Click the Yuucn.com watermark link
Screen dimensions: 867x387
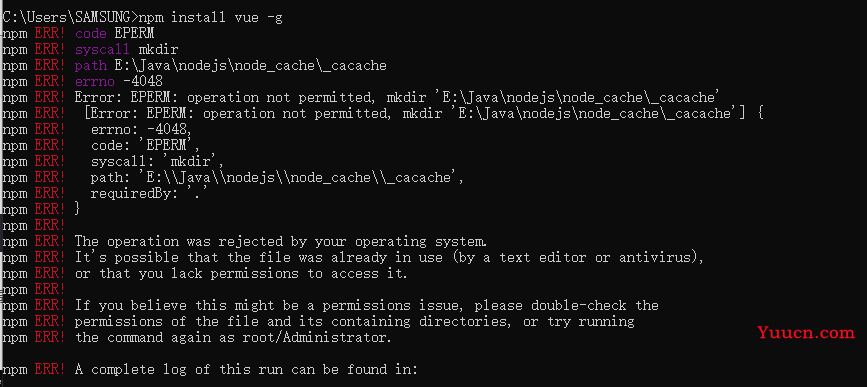(807, 332)
